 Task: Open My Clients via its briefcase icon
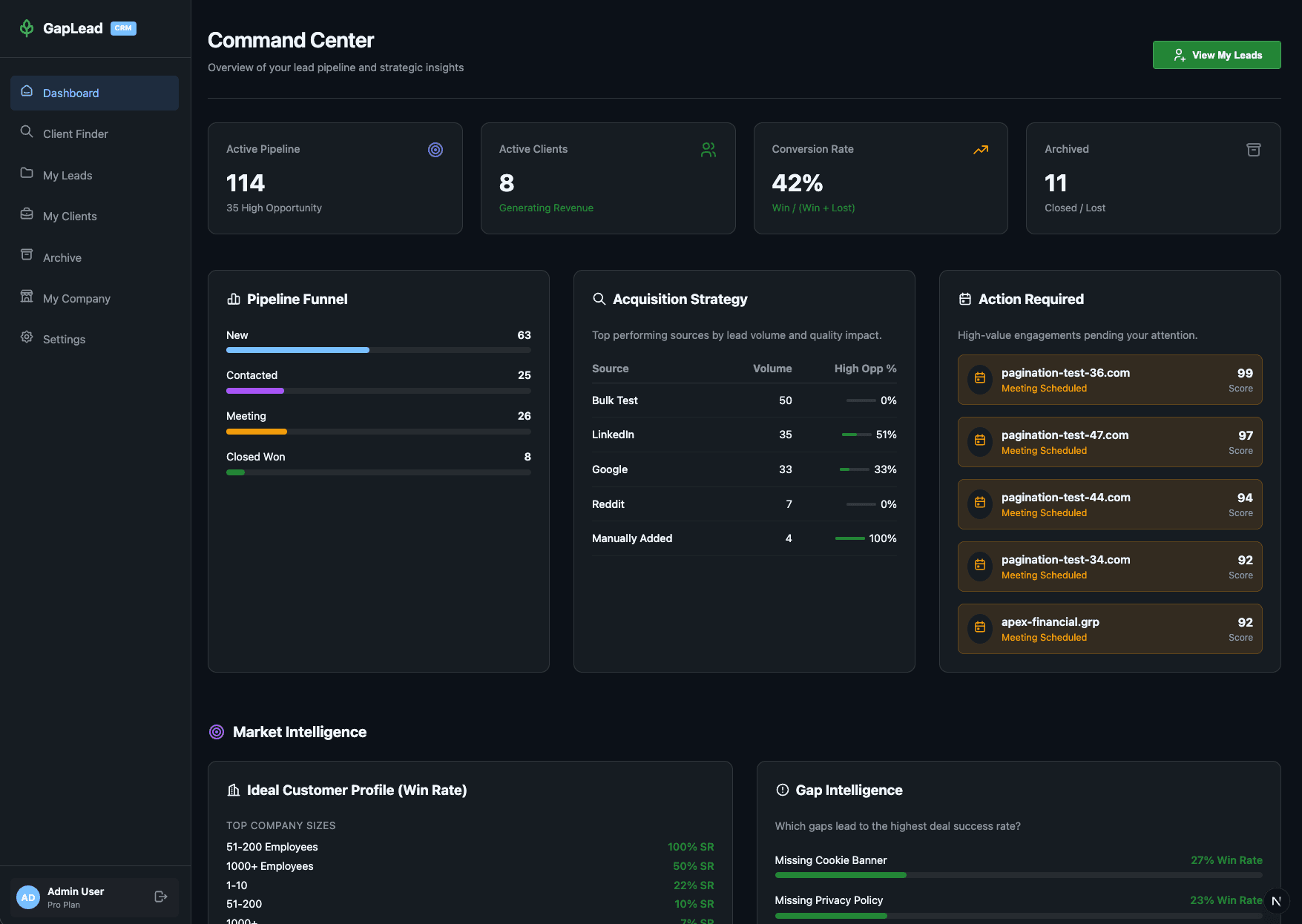pos(26,216)
